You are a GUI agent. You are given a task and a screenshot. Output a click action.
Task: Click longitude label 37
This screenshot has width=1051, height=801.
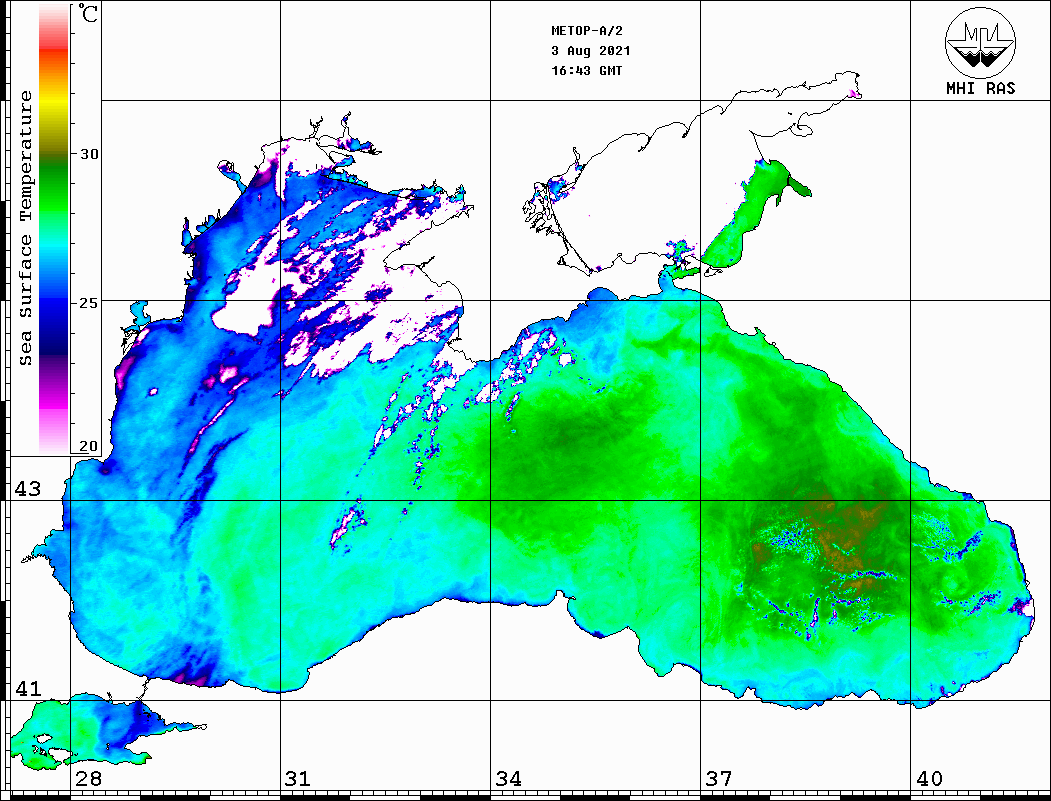[x=719, y=778]
